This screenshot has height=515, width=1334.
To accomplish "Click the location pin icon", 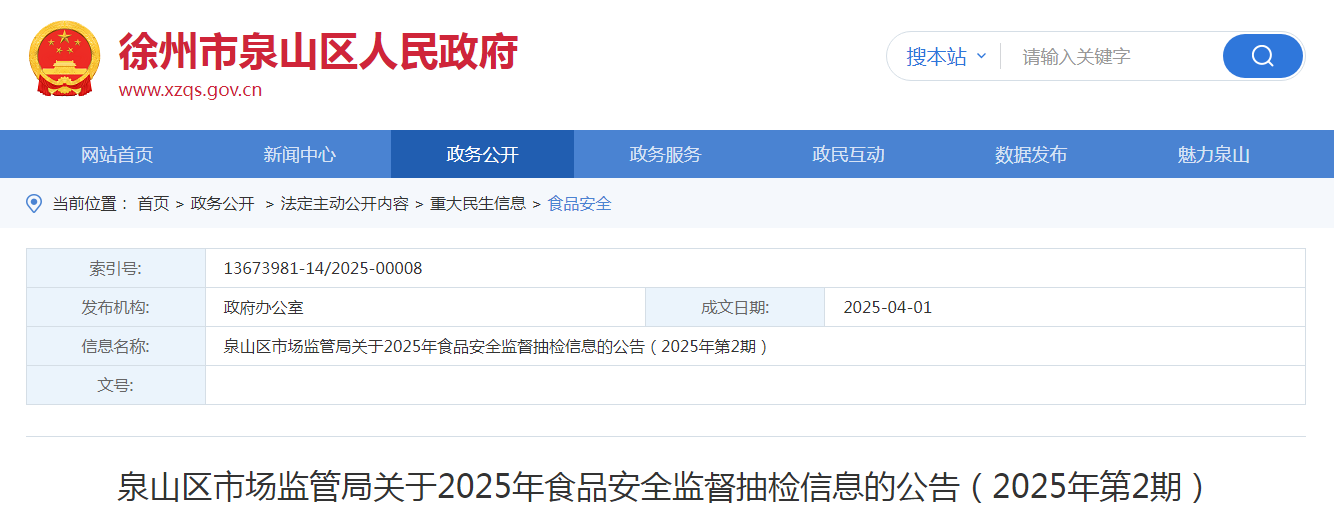I will click(x=34, y=203).
